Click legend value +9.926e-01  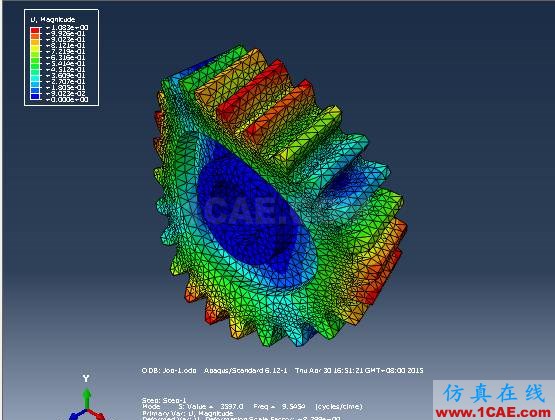(x=65, y=34)
